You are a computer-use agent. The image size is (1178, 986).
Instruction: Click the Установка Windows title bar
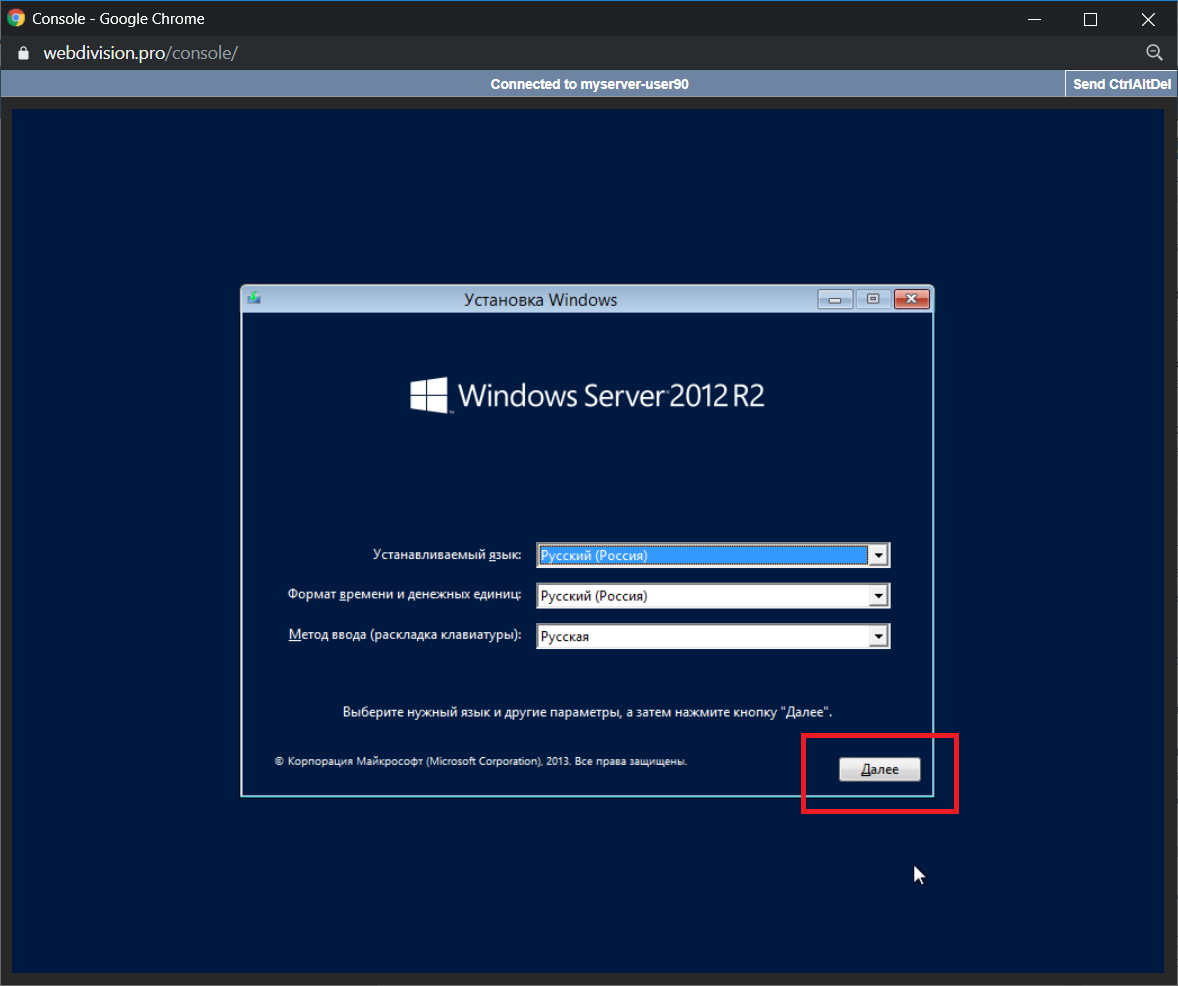tap(540, 299)
